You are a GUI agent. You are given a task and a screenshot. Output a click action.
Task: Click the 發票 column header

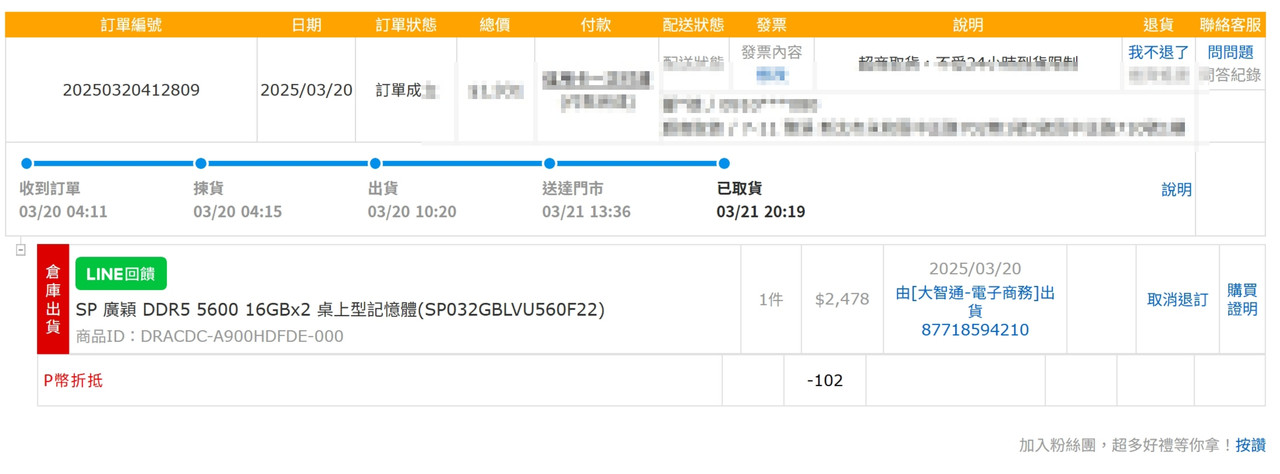(771, 25)
